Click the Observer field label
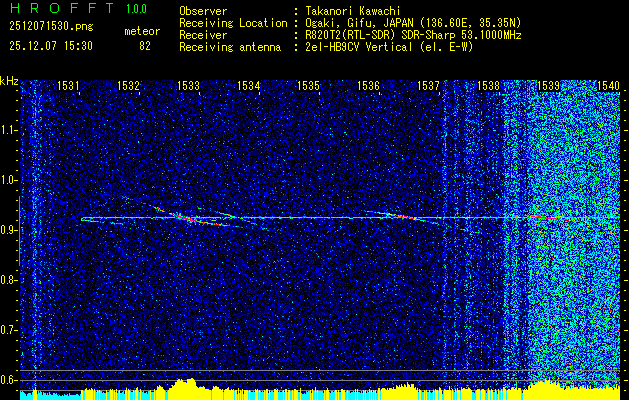 [203, 11]
